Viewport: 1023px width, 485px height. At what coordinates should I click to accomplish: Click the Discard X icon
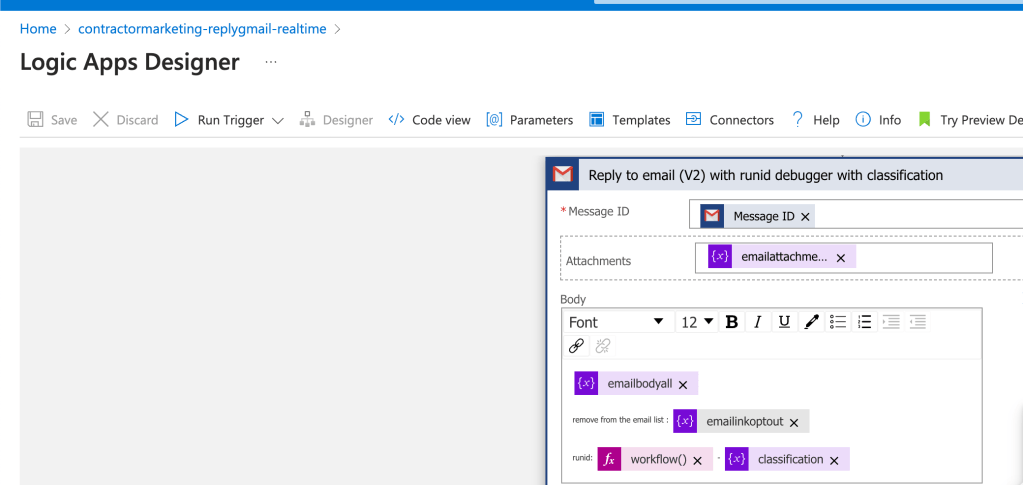(x=100, y=119)
